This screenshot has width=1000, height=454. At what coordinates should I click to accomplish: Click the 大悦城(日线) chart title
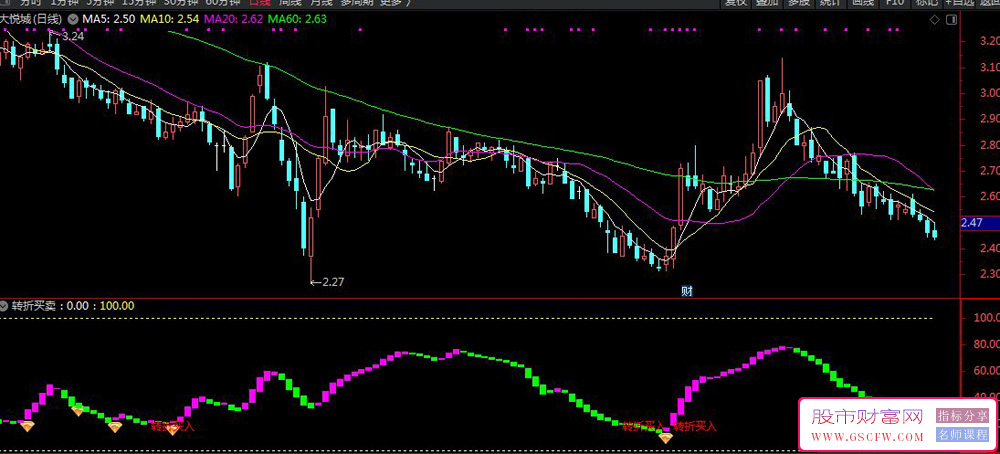(31, 19)
